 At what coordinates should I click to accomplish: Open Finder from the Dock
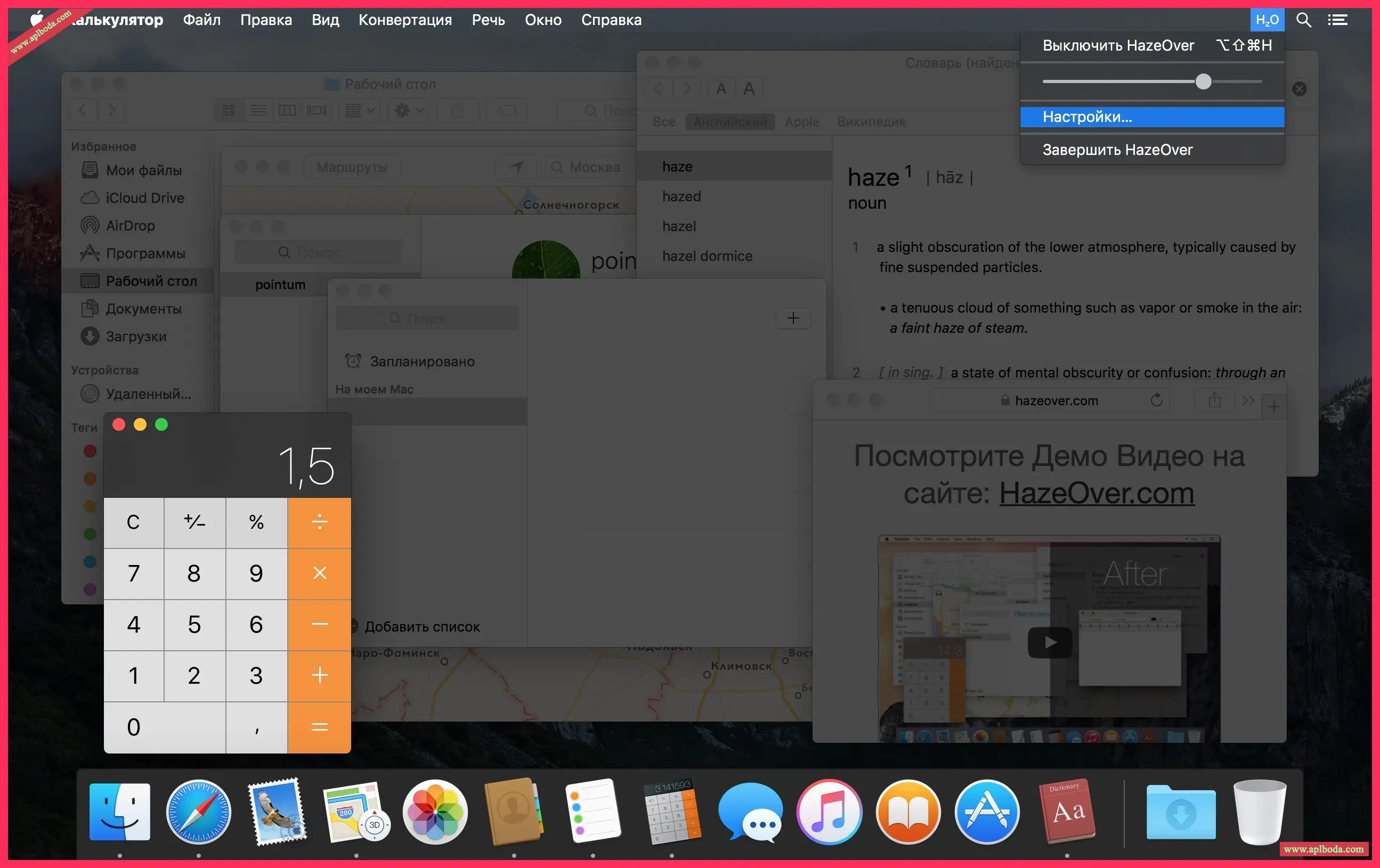coord(120,812)
